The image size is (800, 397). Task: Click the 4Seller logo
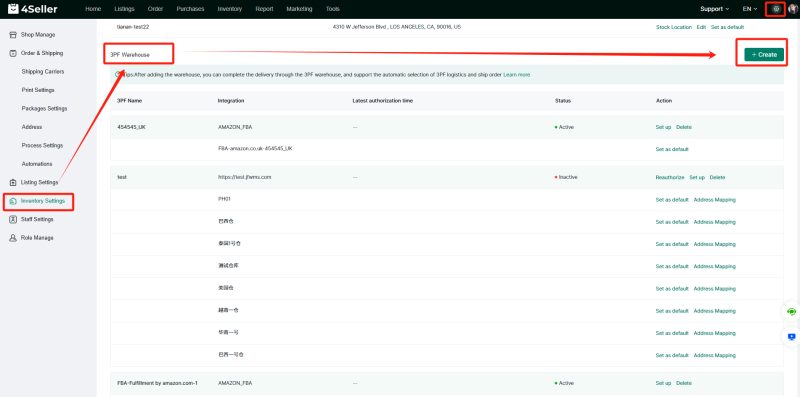coord(33,9)
